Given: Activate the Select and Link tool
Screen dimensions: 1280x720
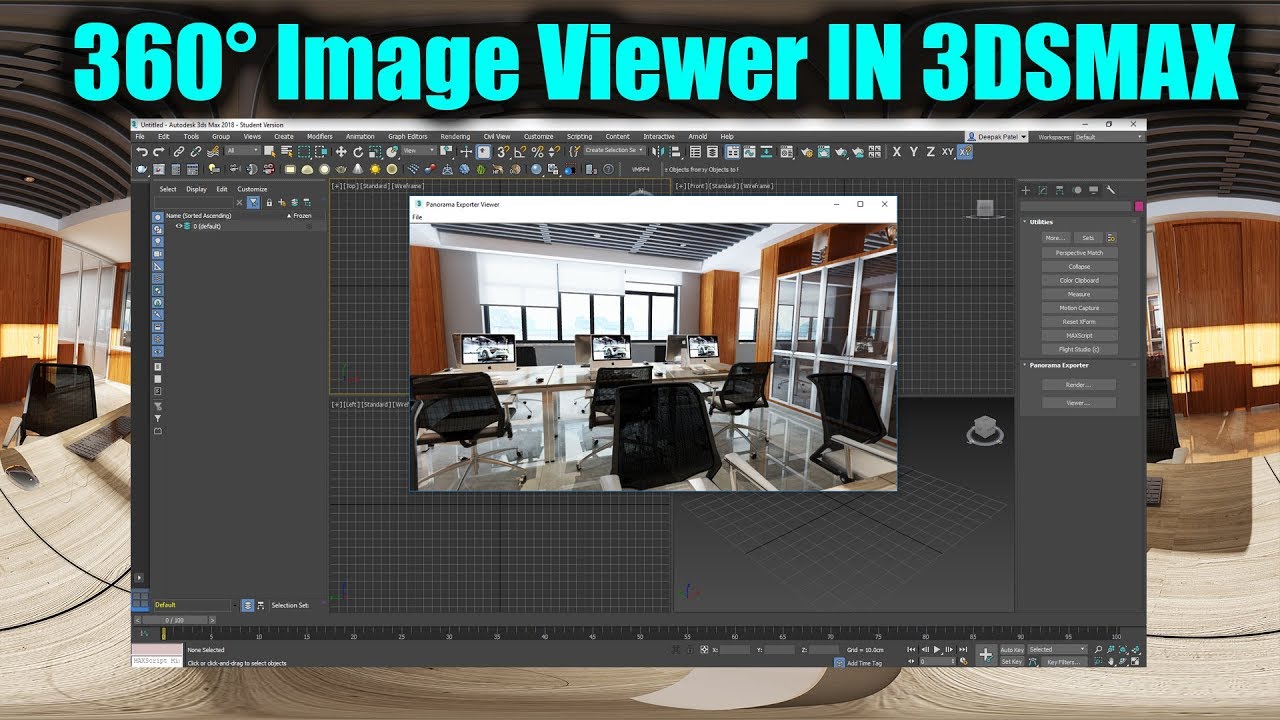Looking at the screenshot, I should tap(179, 151).
